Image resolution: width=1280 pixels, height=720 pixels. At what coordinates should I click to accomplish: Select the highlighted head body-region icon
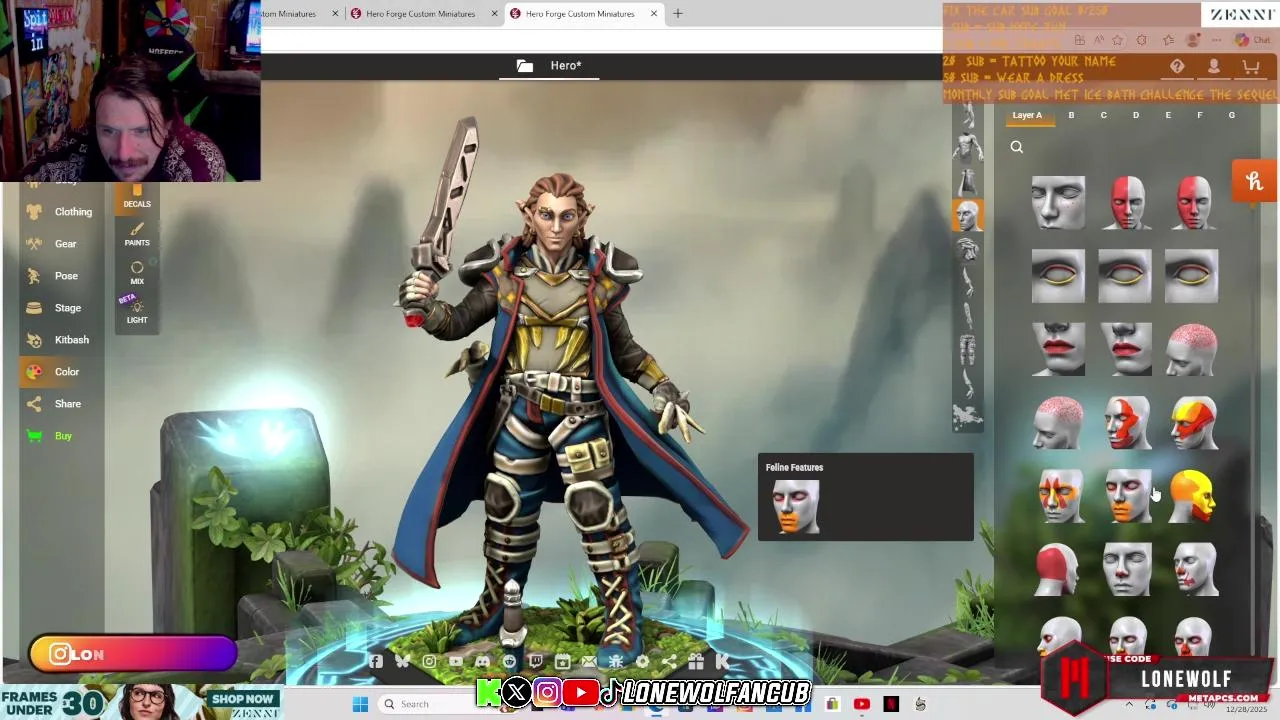pyautogui.click(x=968, y=215)
